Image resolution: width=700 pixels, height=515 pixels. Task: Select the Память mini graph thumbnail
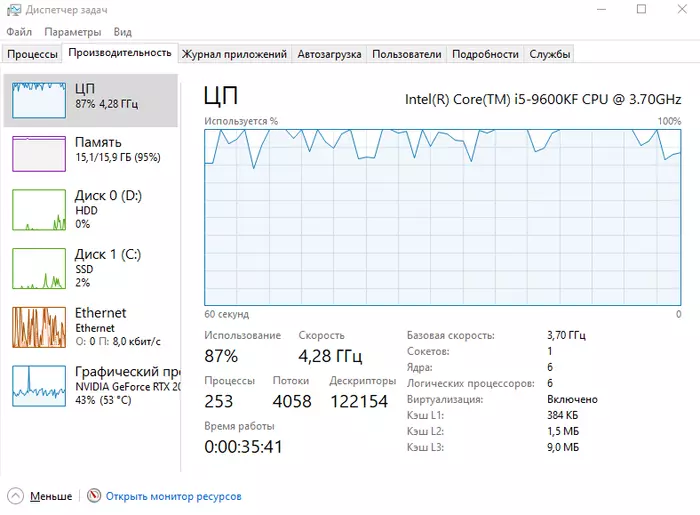39,154
